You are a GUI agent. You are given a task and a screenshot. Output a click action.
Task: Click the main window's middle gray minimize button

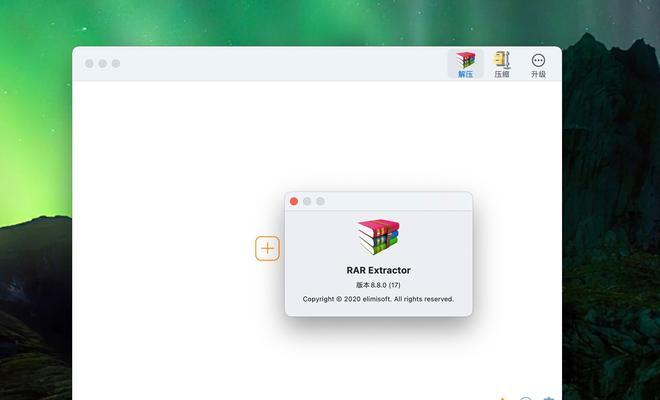(103, 63)
